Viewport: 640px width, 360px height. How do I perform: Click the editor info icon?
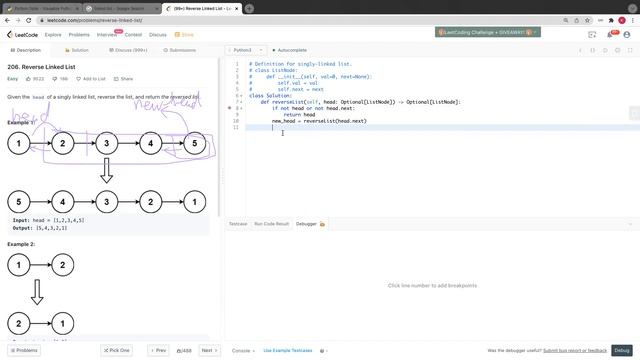(580, 50)
